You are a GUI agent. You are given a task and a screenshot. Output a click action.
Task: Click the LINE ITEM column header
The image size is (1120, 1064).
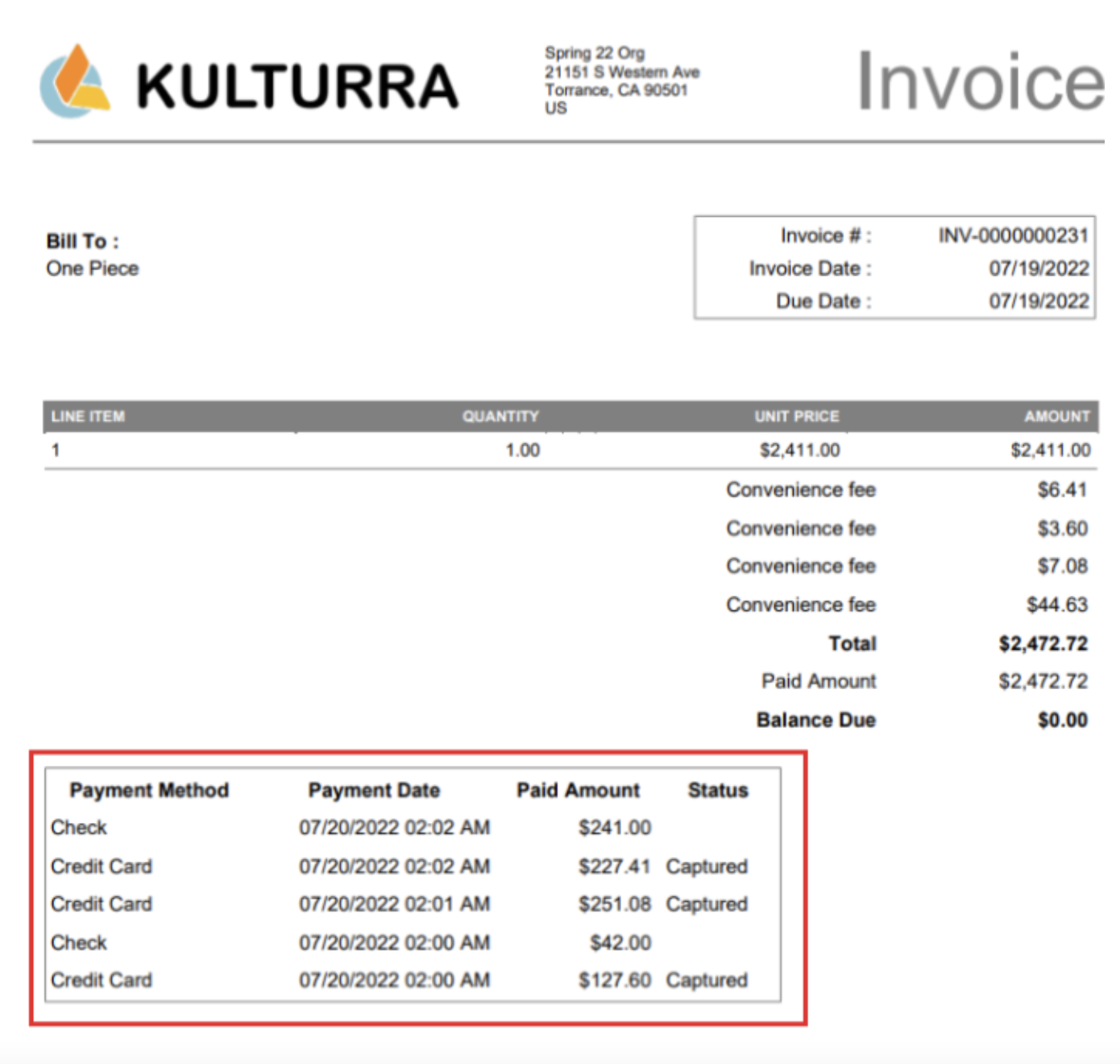pos(88,417)
